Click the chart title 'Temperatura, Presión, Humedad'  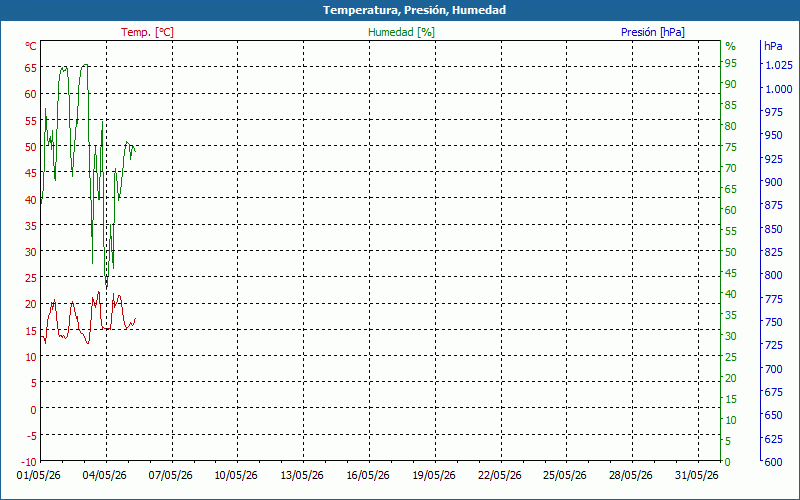[414, 10]
